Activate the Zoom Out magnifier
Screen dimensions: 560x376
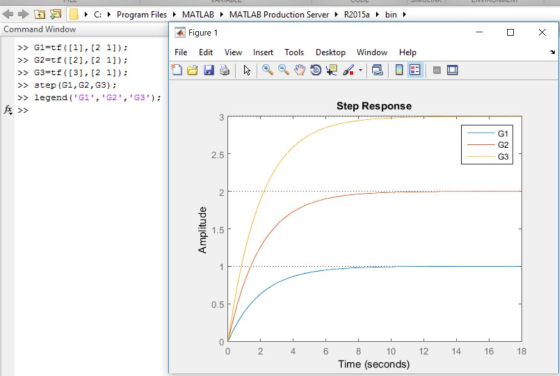tap(284, 70)
